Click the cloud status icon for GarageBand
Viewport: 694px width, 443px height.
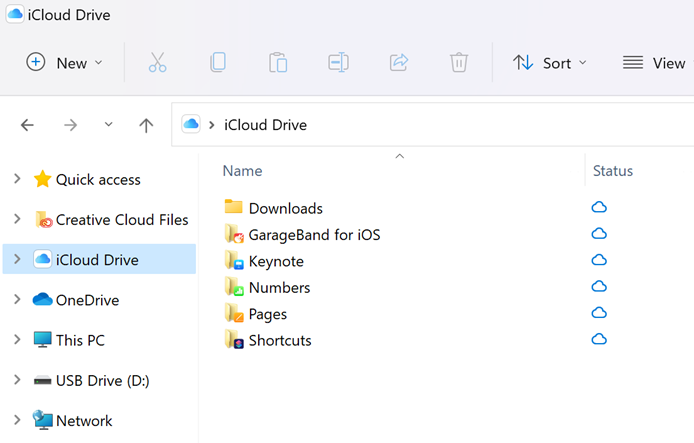pyautogui.click(x=599, y=234)
